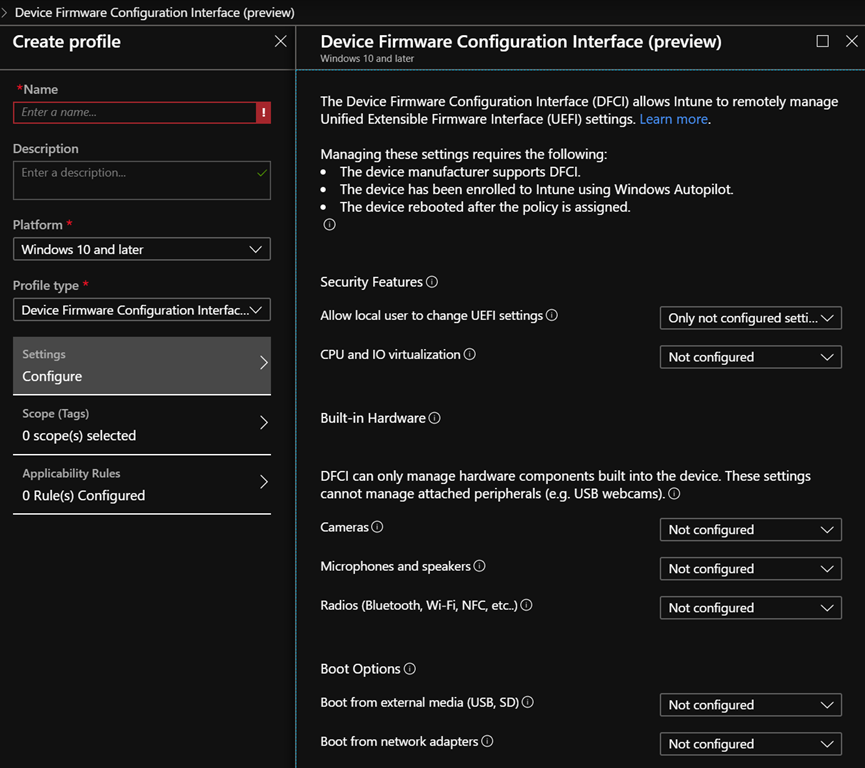Click the red error icon in Name field
865x768 pixels.
click(263, 113)
